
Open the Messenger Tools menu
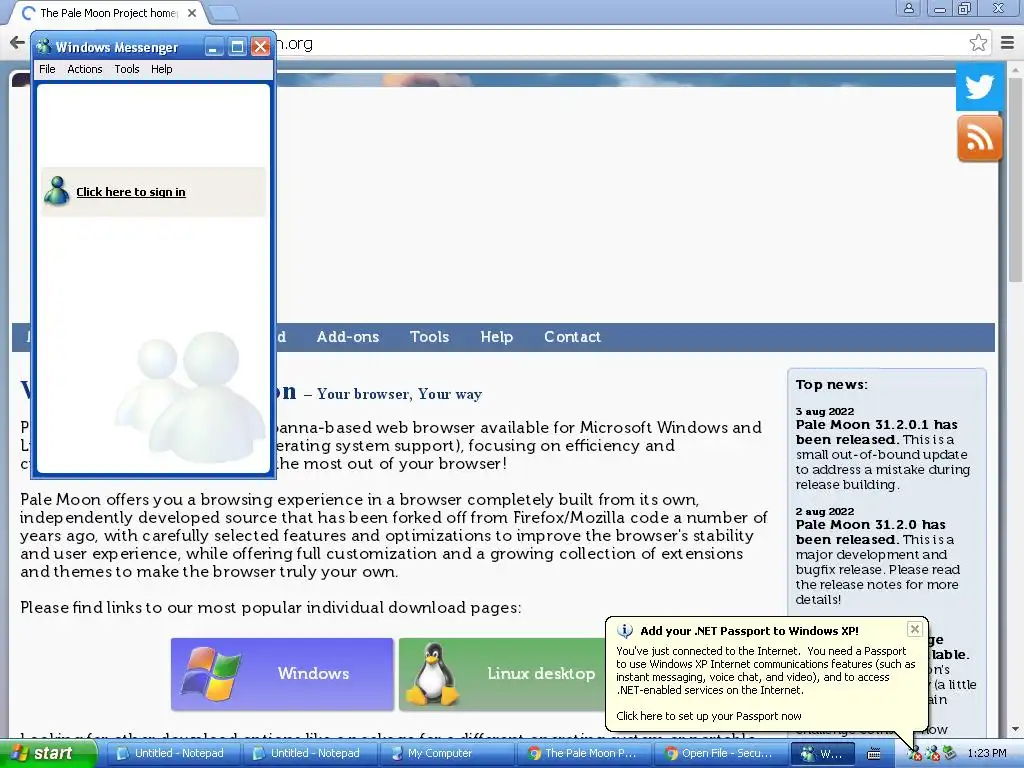click(127, 69)
